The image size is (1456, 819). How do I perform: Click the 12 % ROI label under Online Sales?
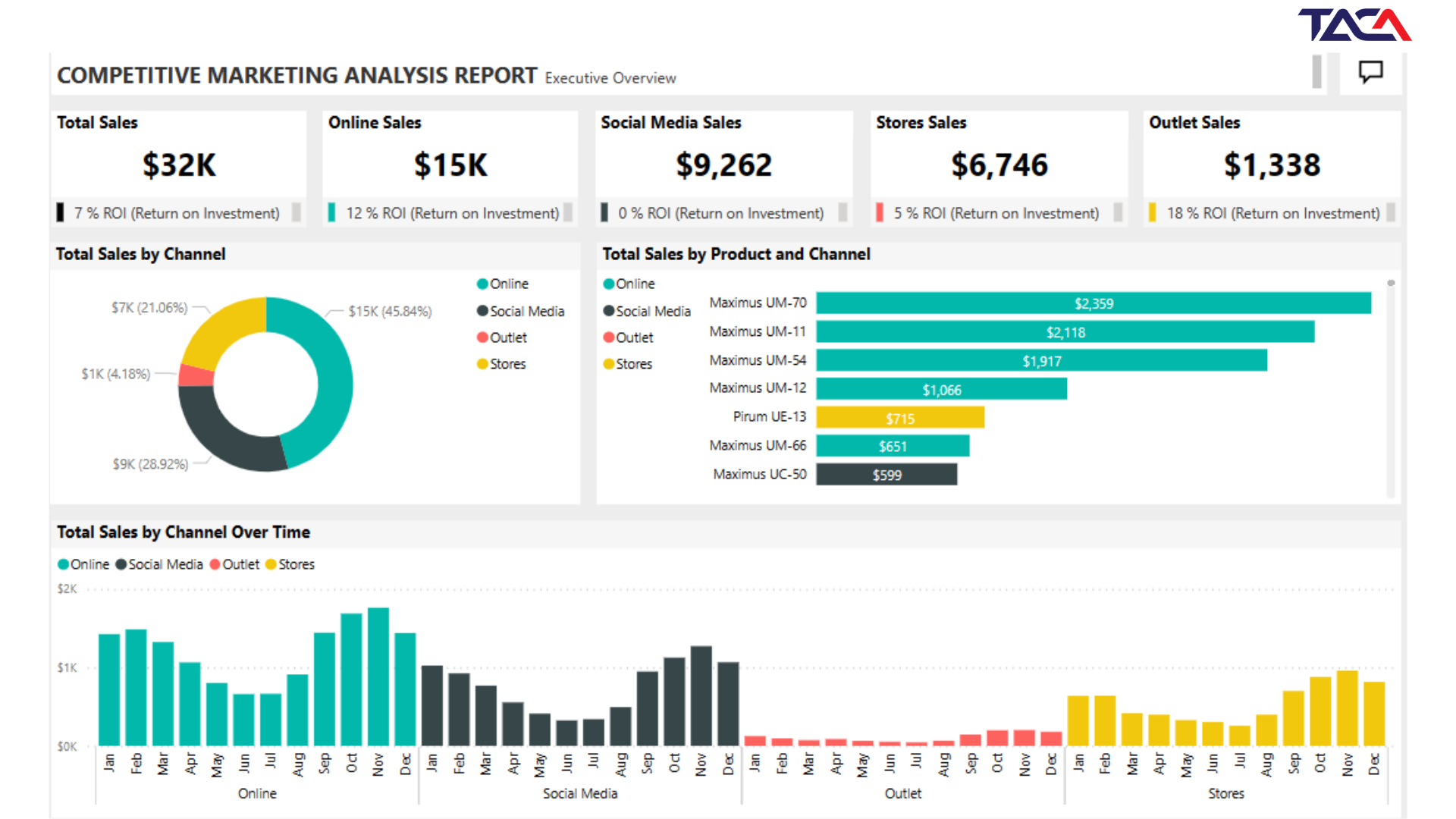pyautogui.click(x=453, y=214)
